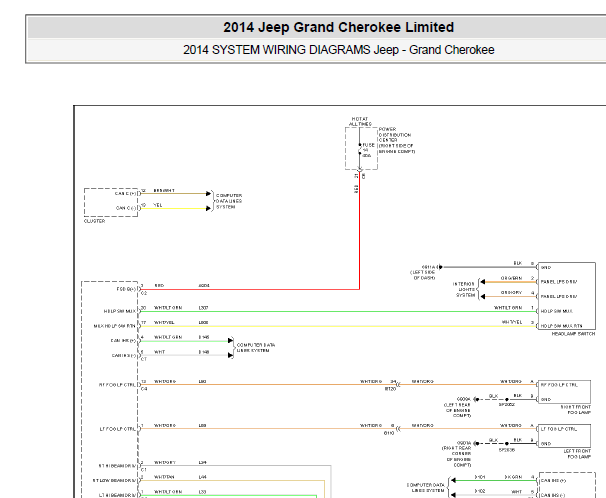This screenshot has width=606, height=498.
Task: Select "PANEL LPS DIM" at headlamp switch pin 2
Action: pos(559,282)
